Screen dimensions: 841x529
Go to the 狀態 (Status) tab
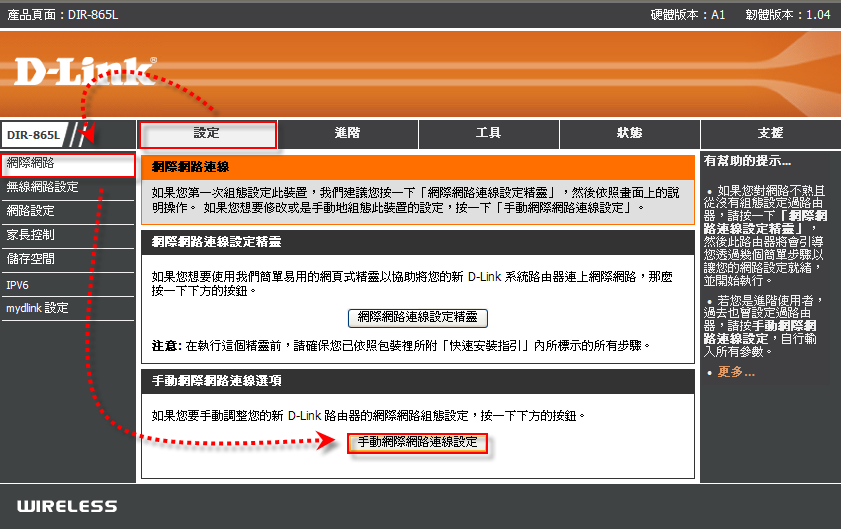click(629, 133)
